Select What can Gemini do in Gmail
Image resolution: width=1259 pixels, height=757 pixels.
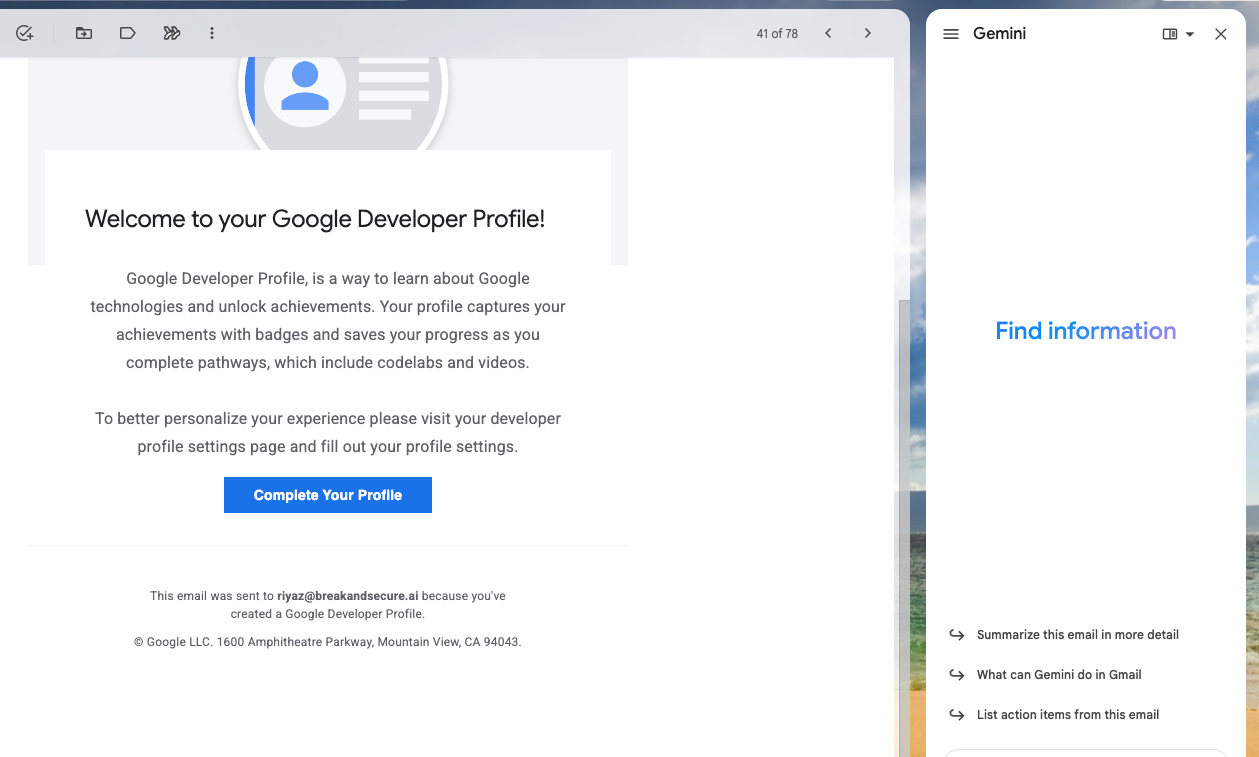click(x=1059, y=674)
